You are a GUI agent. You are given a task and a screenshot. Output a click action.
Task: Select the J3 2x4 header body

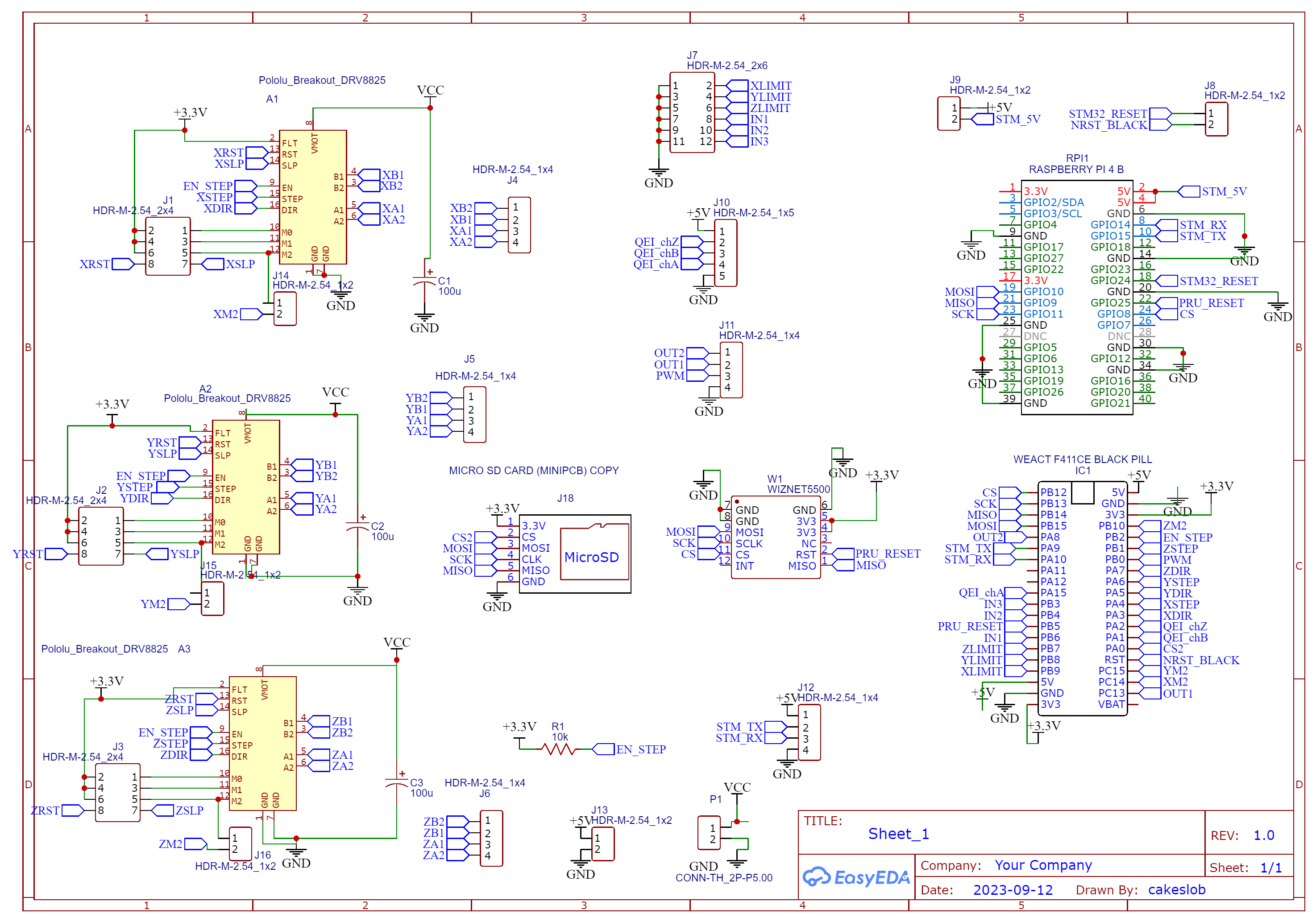(x=117, y=793)
